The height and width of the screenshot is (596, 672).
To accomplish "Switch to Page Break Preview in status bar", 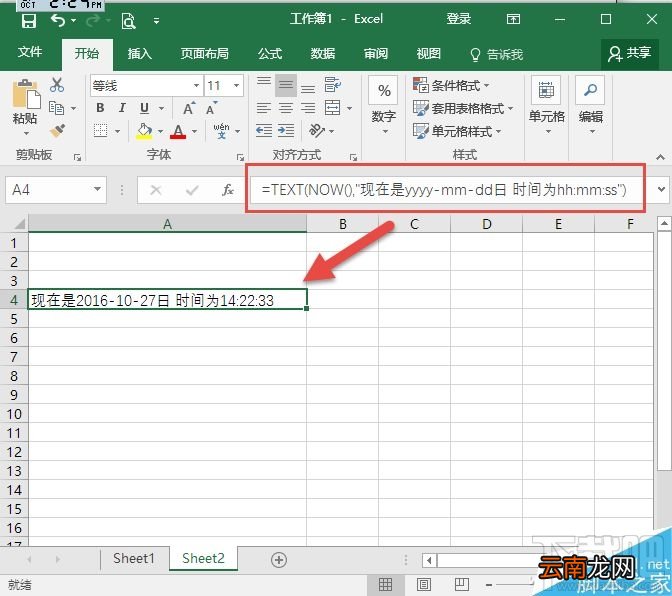I will coord(462,584).
